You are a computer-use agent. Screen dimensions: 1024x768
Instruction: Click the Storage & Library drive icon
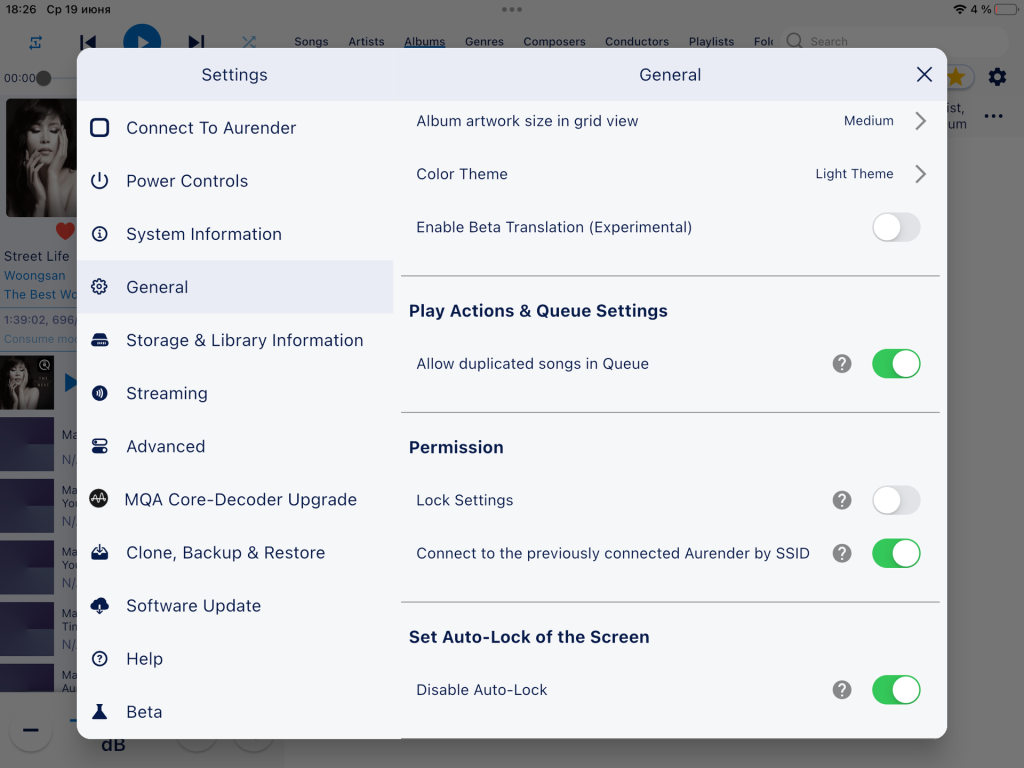point(99,340)
